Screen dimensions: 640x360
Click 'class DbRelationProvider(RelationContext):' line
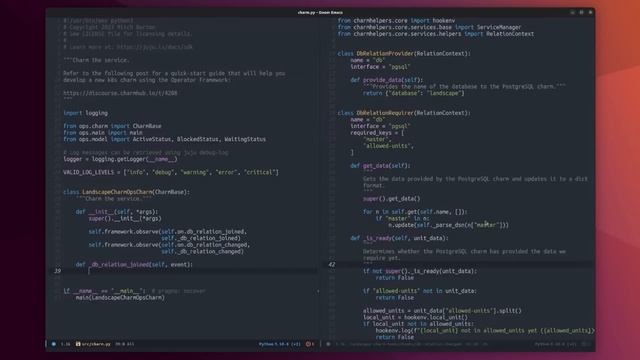(404, 53)
